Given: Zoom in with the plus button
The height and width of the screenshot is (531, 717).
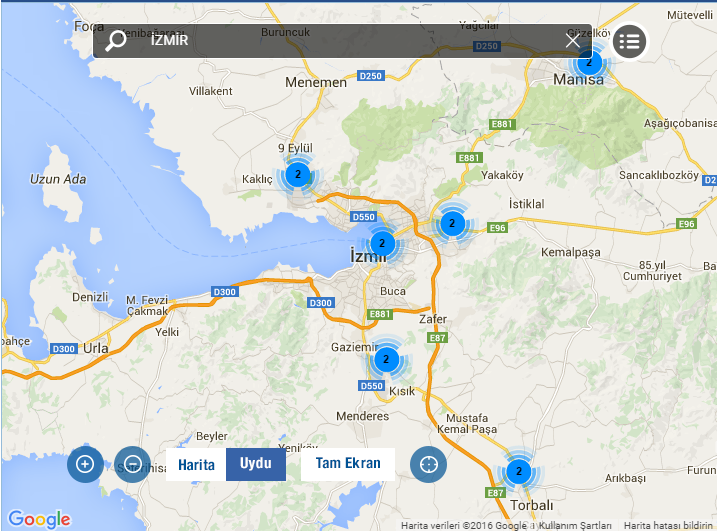Looking at the screenshot, I should pos(85,464).
